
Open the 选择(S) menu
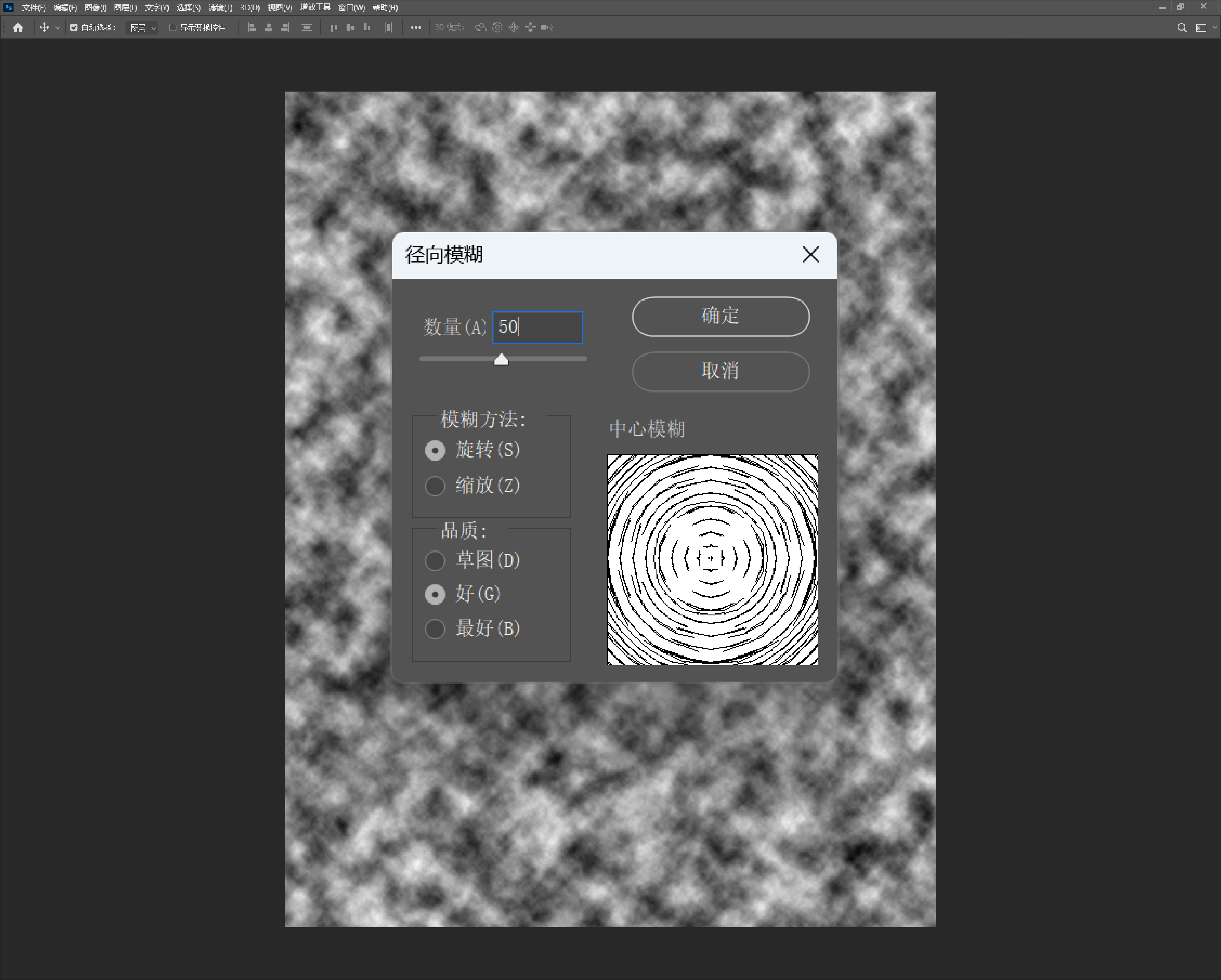pyautogui.click(x=189, y=7)
